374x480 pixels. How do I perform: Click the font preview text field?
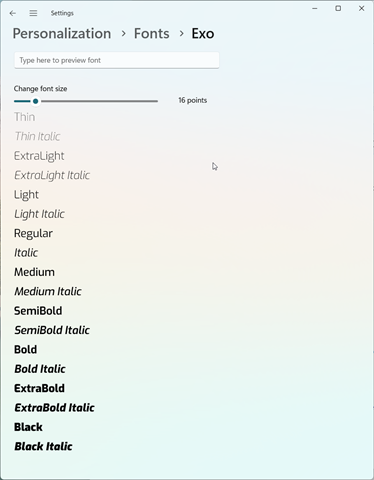117,60
